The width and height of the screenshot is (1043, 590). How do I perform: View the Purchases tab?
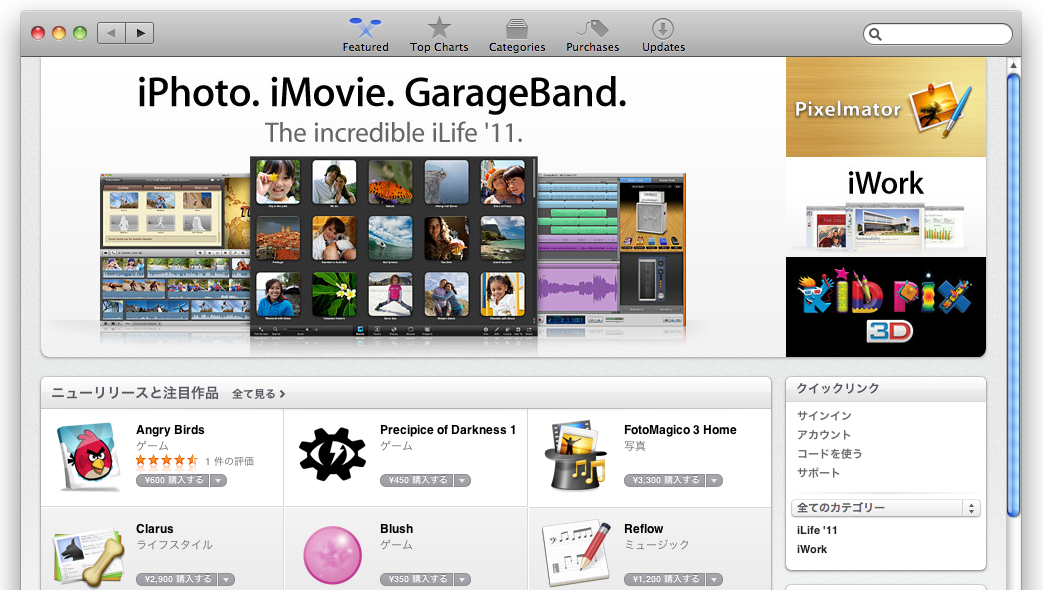pos(592,35)
